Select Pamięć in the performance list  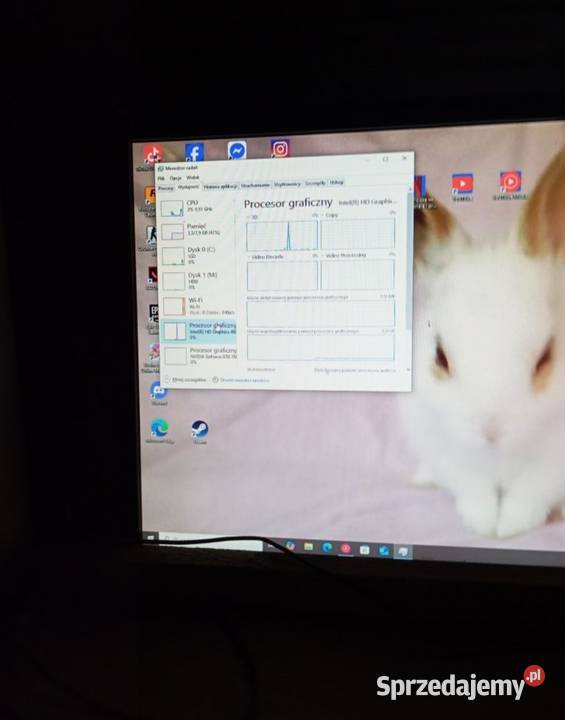[x=198, y=231]
